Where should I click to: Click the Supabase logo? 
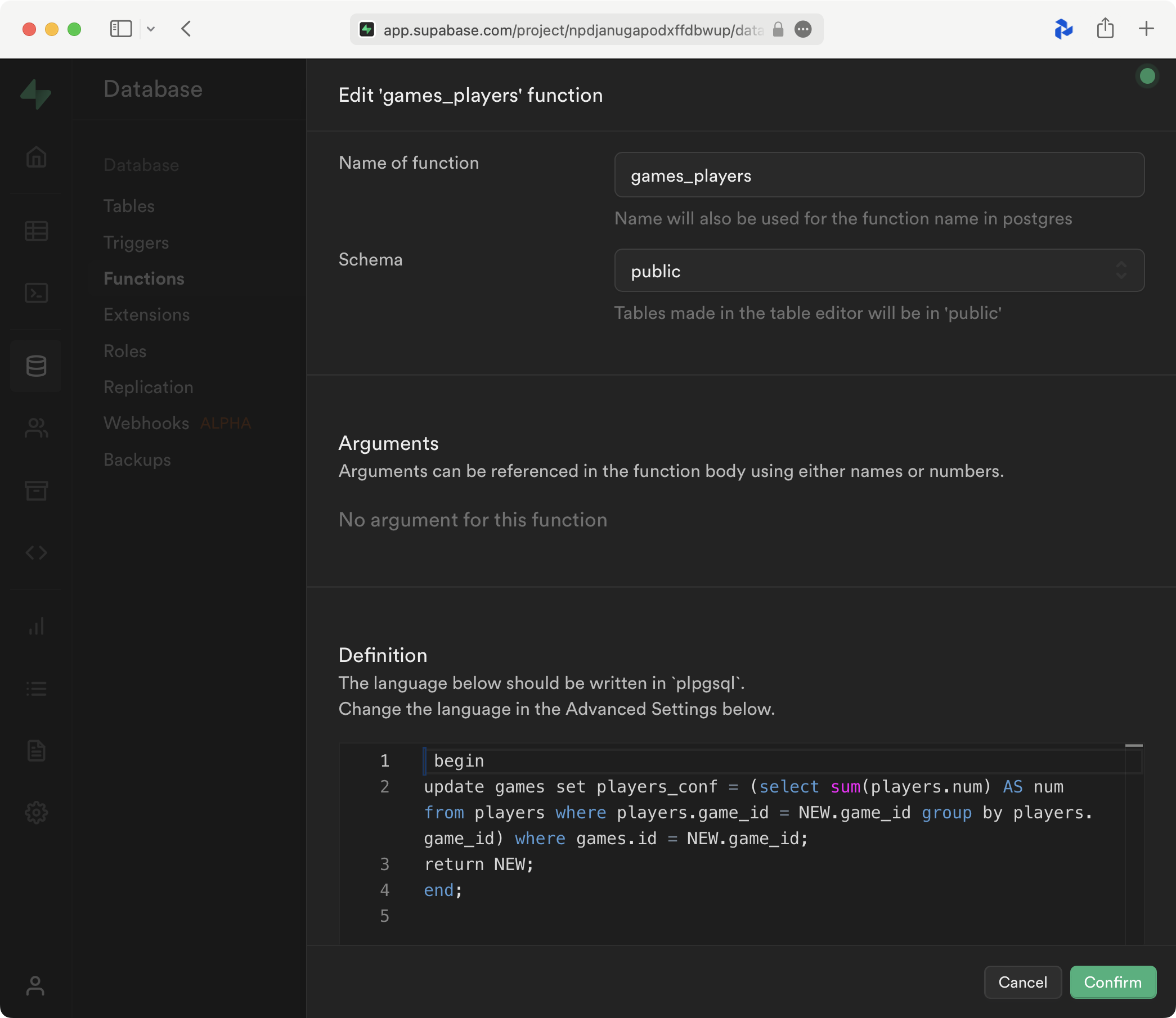tap(36, 95)
